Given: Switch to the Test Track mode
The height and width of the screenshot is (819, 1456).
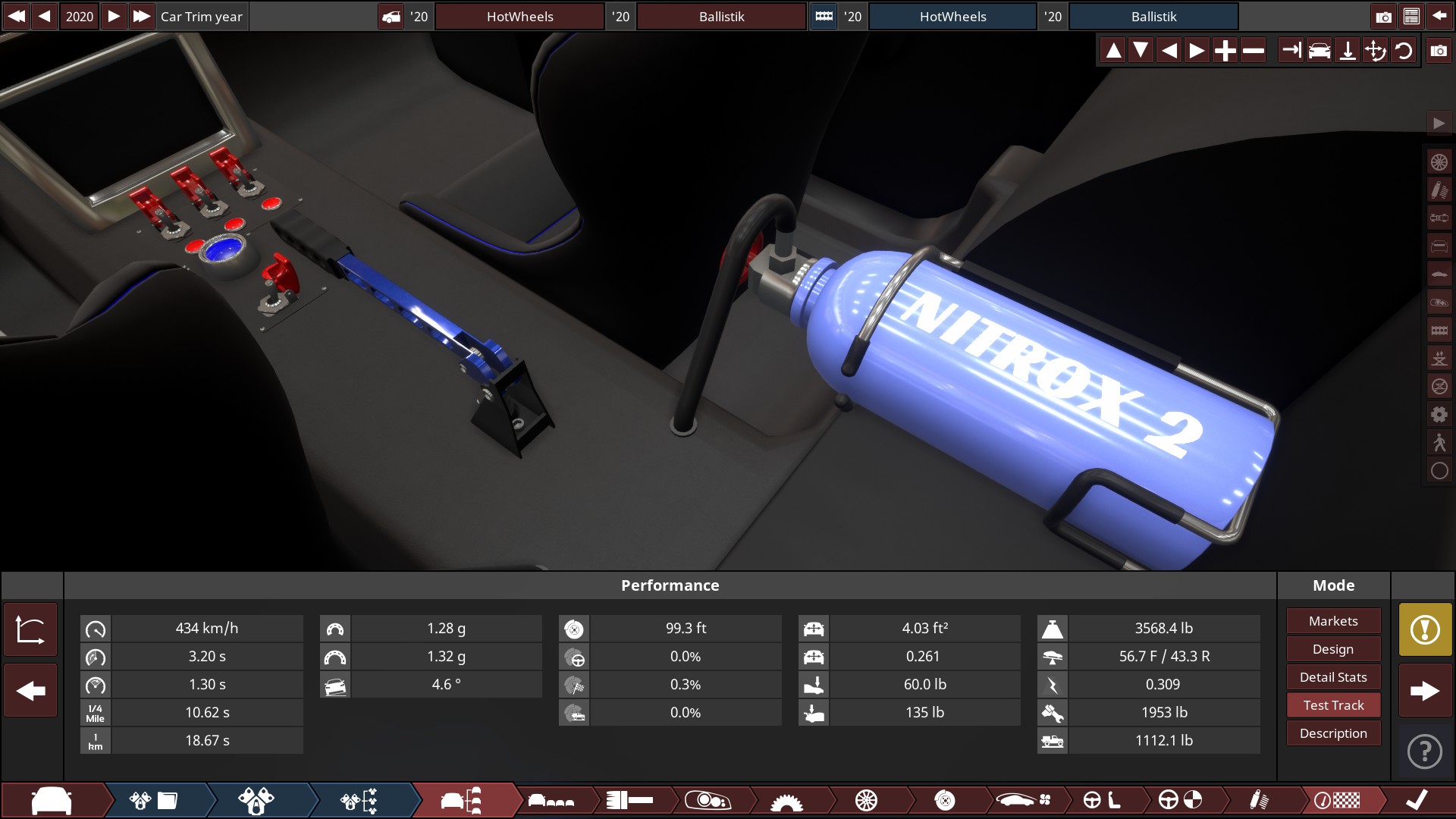Looking at the screenshot, I should [x=1333, y=705].
